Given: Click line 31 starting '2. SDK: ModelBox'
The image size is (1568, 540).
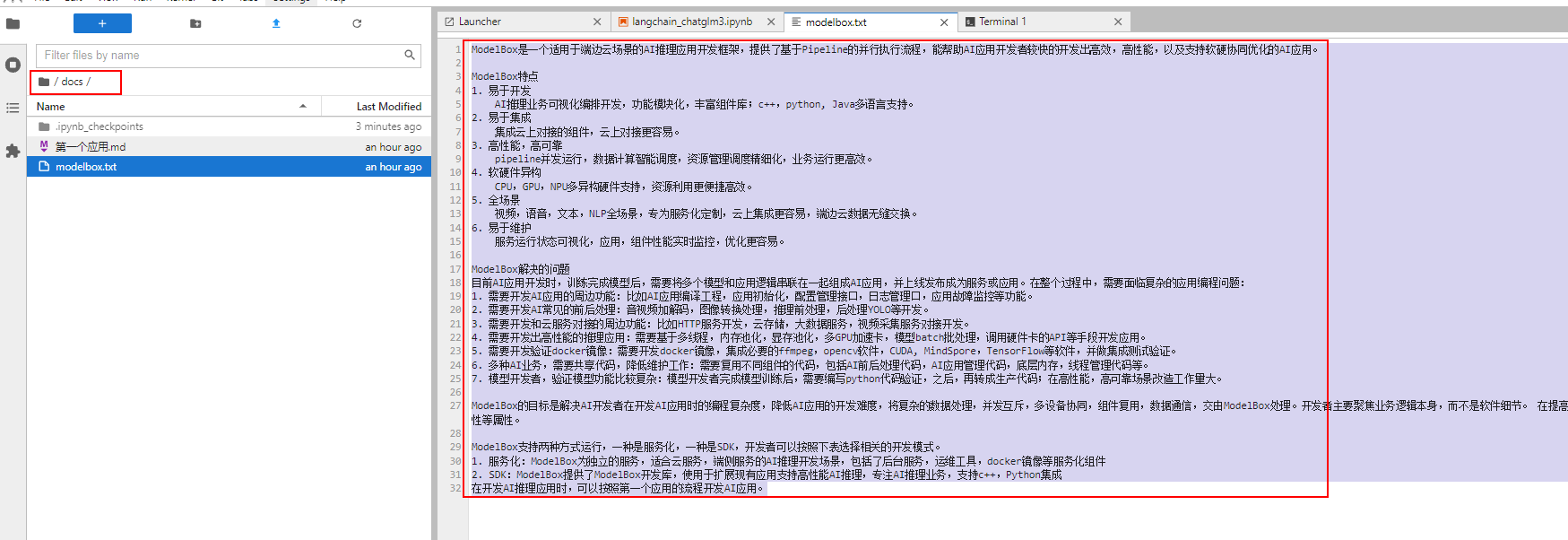Looking at the screenshot, I should tap(767, 475).
